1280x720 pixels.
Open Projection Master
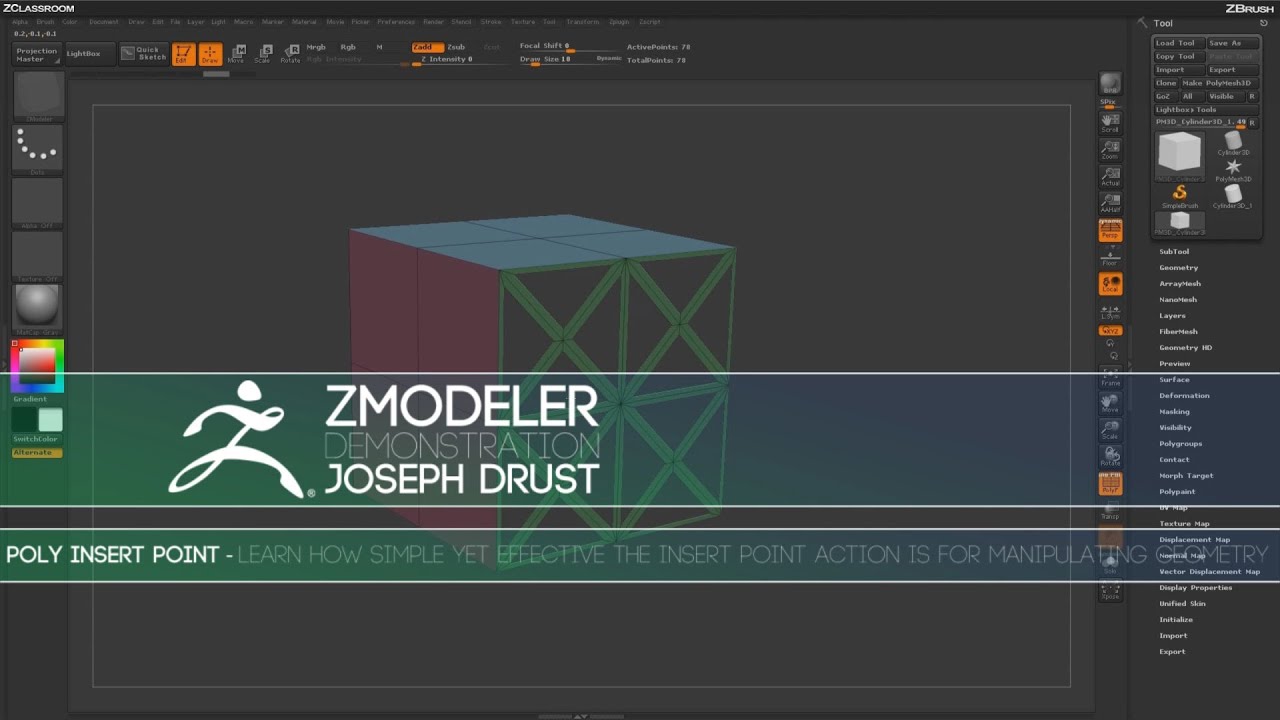coord(37,54)
